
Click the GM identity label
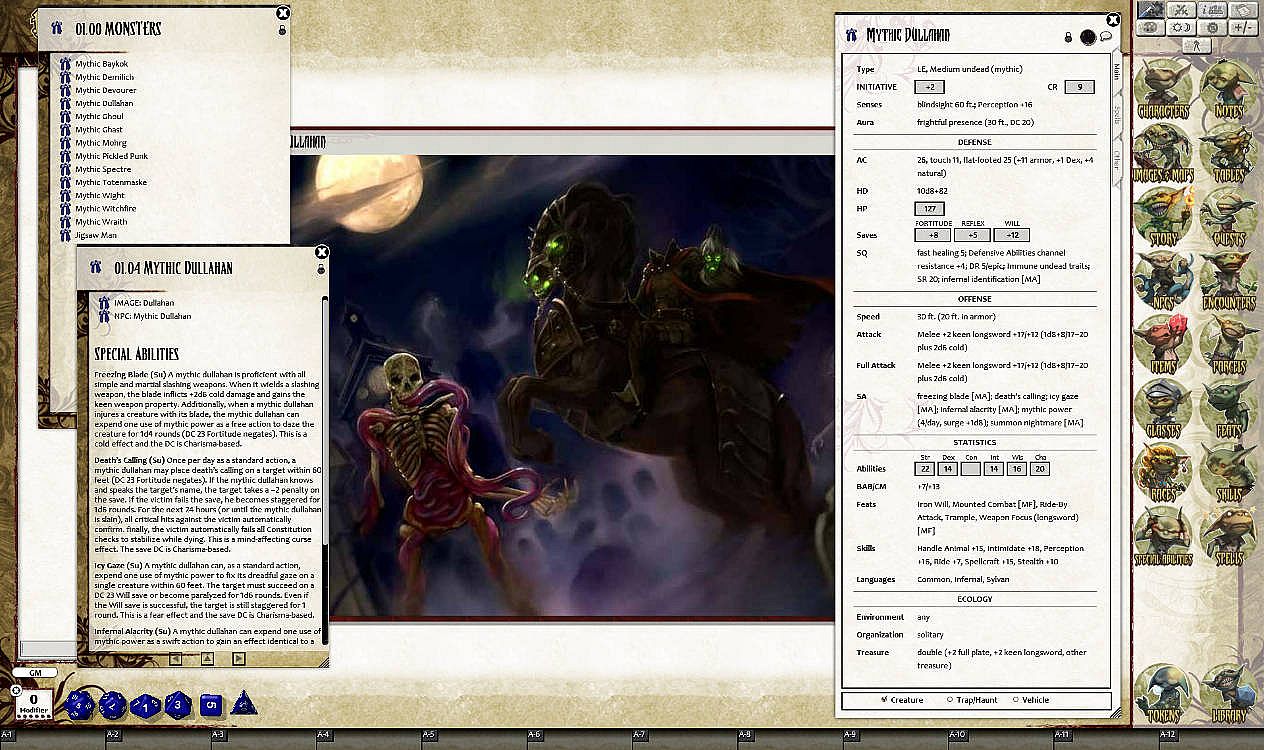35,673
